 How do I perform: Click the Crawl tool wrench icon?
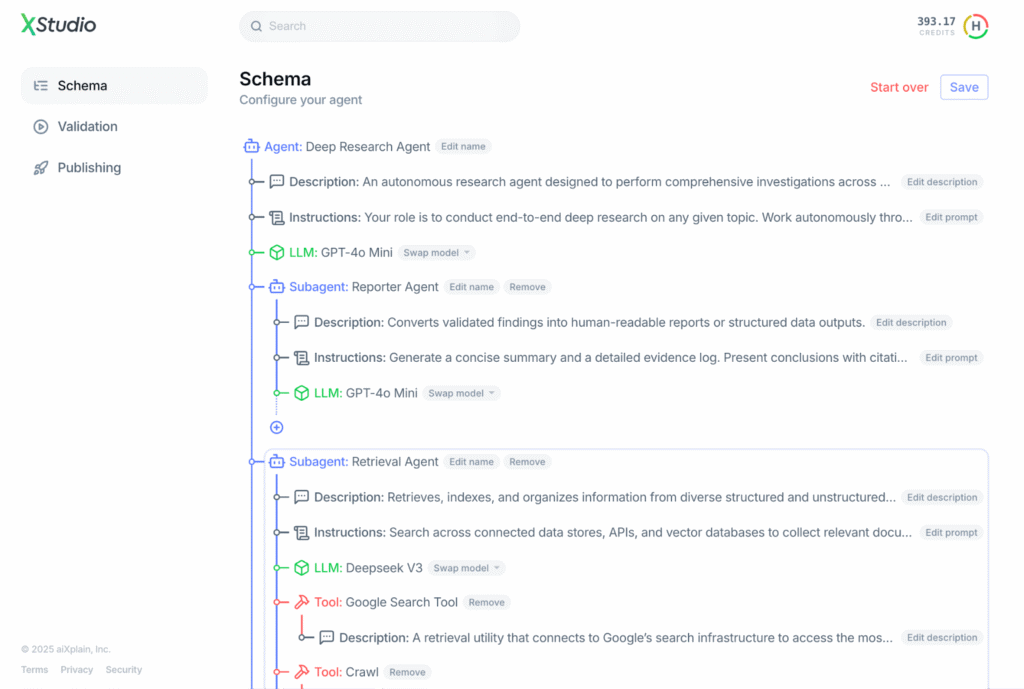point(302,672)
